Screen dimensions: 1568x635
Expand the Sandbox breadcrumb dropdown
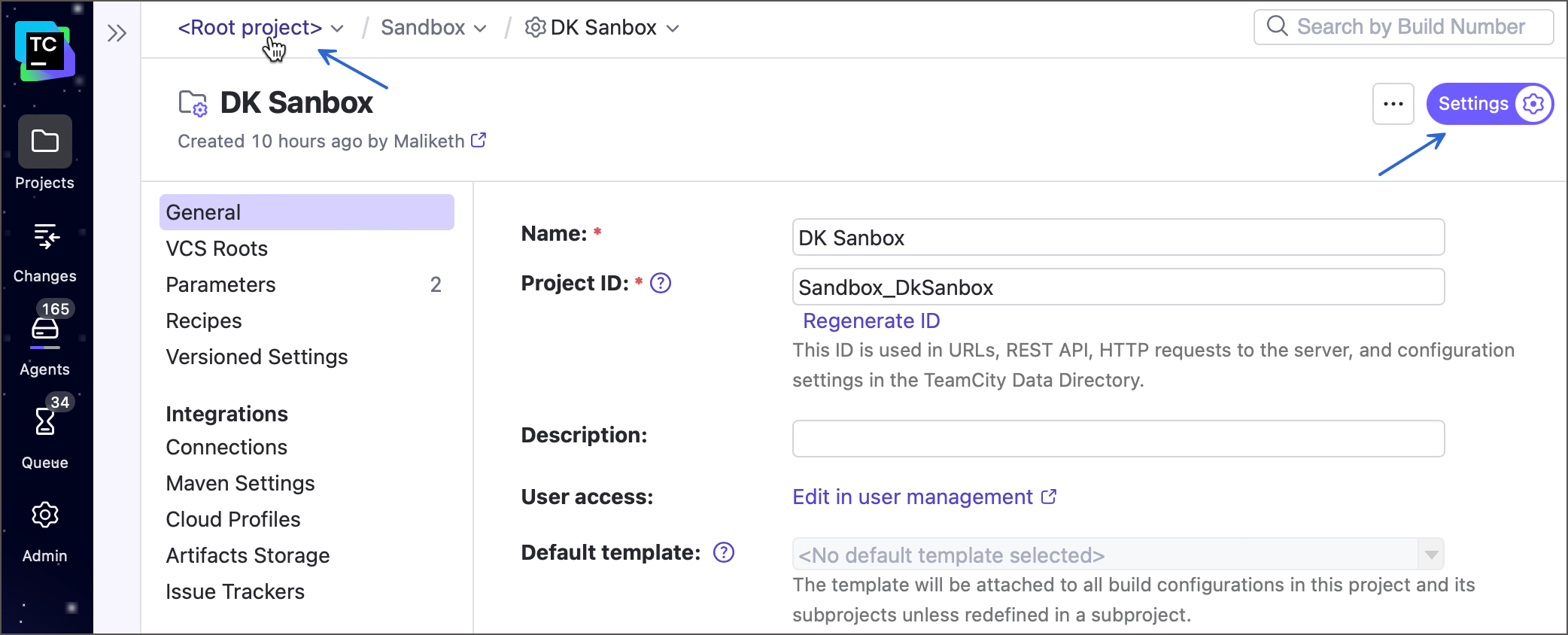480,29
